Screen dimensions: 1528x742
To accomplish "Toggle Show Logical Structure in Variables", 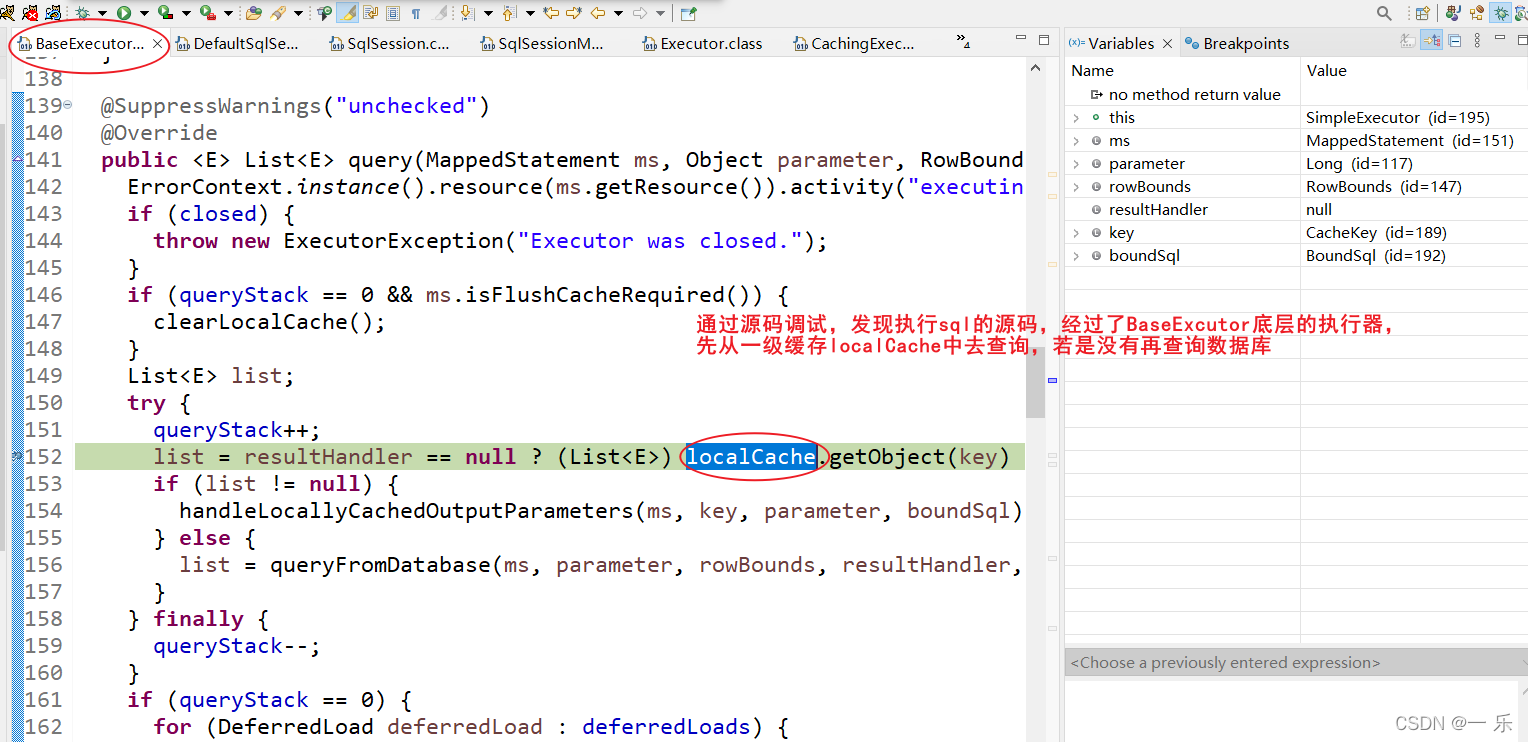I will [x=1431, y=40].
